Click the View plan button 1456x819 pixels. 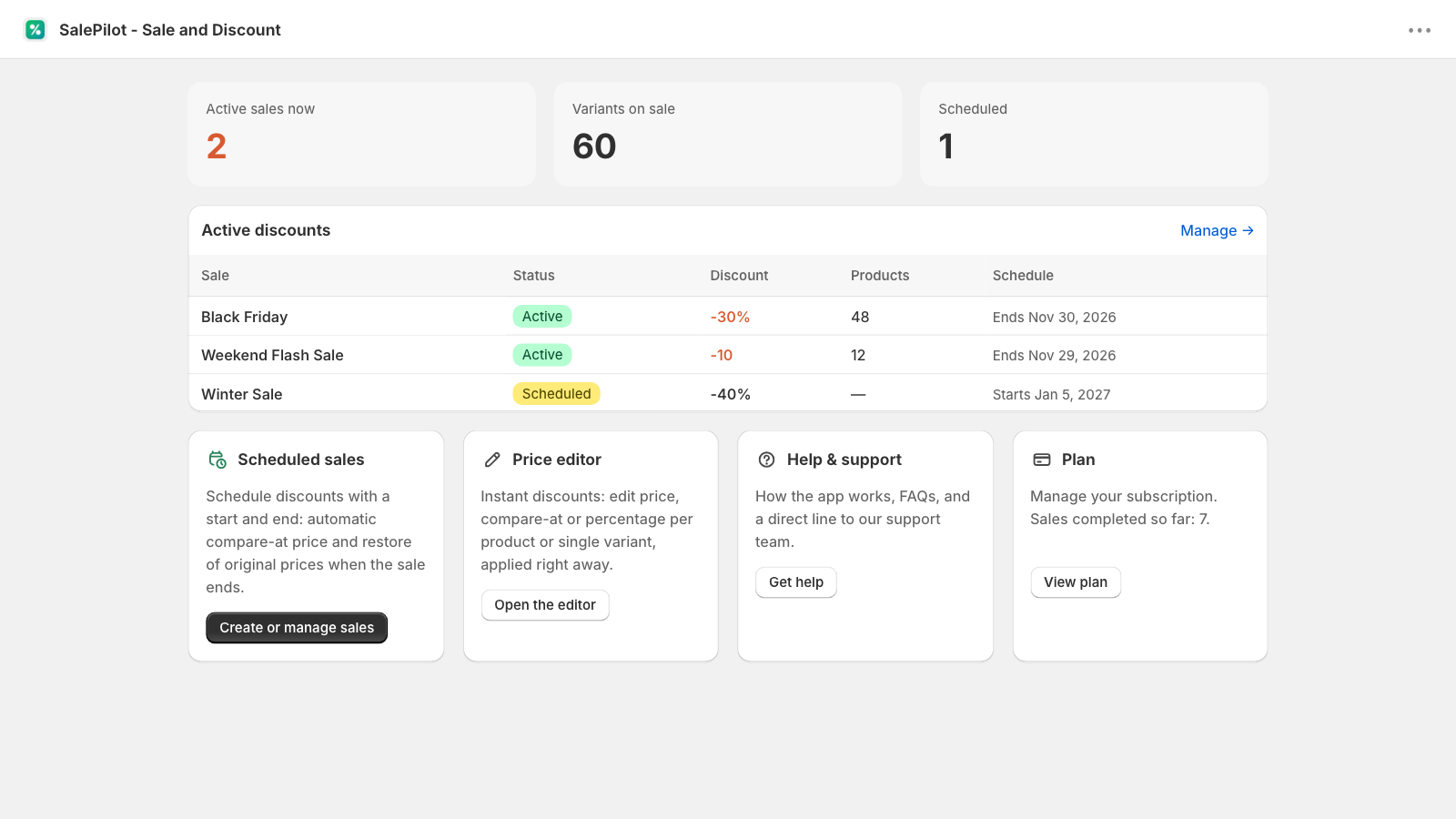pos(1076,582)
